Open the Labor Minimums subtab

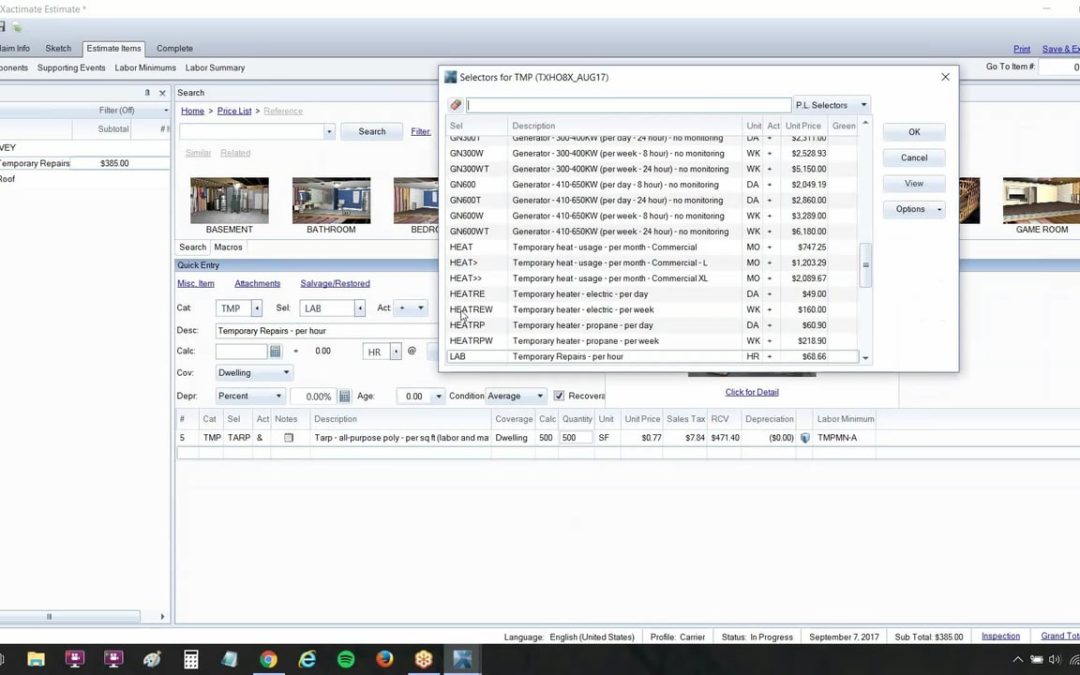[145, 68]
